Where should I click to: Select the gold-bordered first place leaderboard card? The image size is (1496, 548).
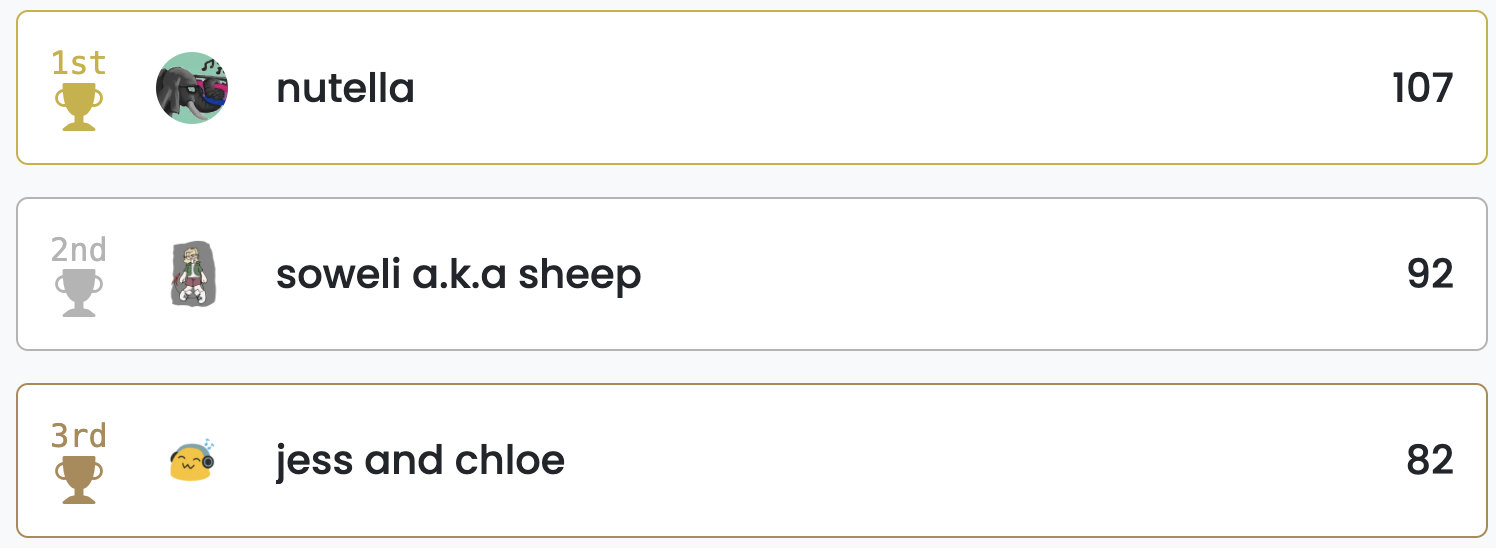tap(752, 88)
